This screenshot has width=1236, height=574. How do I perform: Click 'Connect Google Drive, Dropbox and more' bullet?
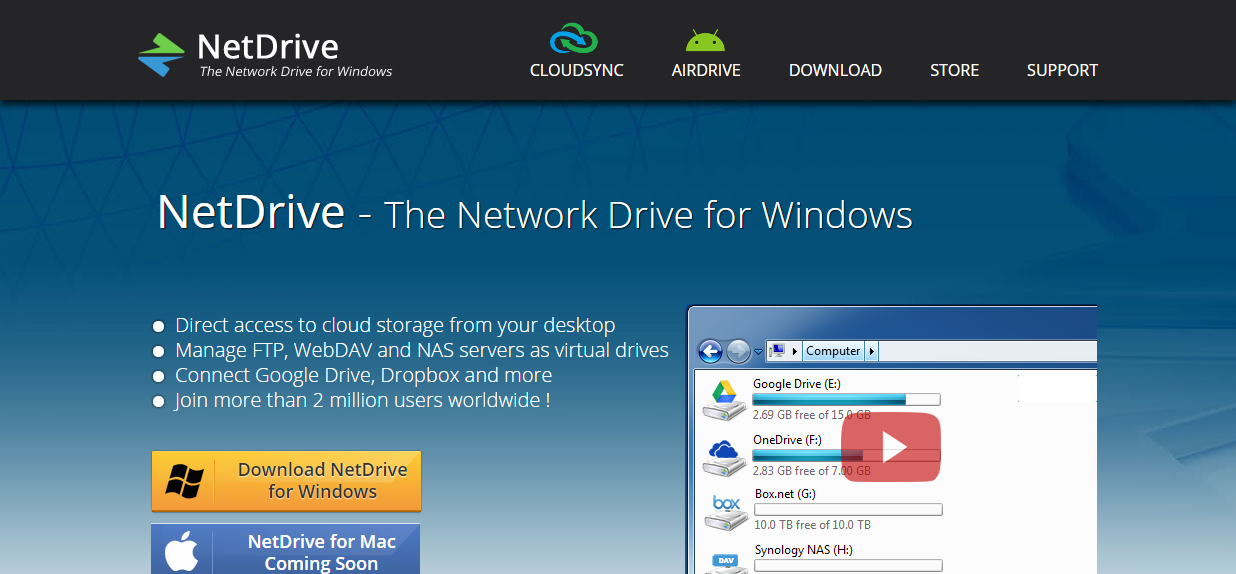tap(363, 375)
